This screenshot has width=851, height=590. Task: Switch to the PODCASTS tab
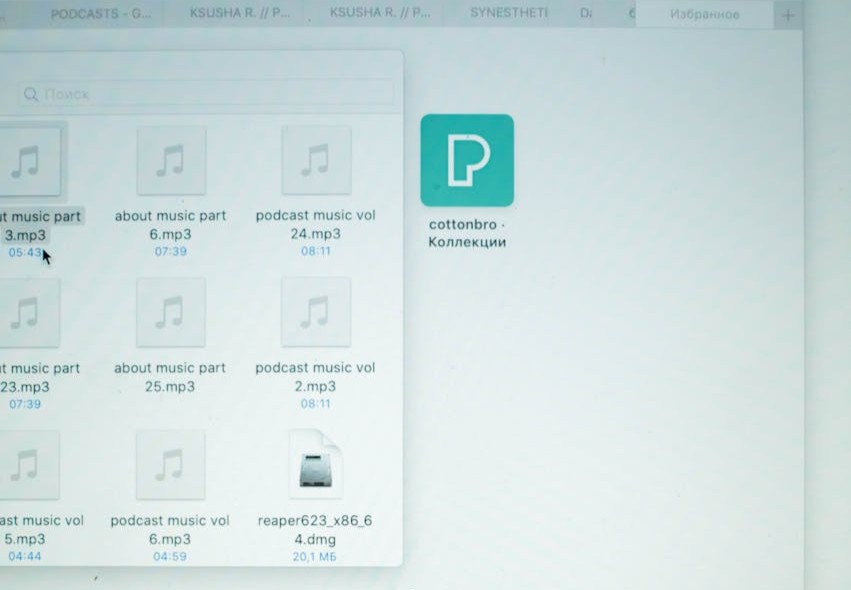pyautogui.click(x=100, y=14)
